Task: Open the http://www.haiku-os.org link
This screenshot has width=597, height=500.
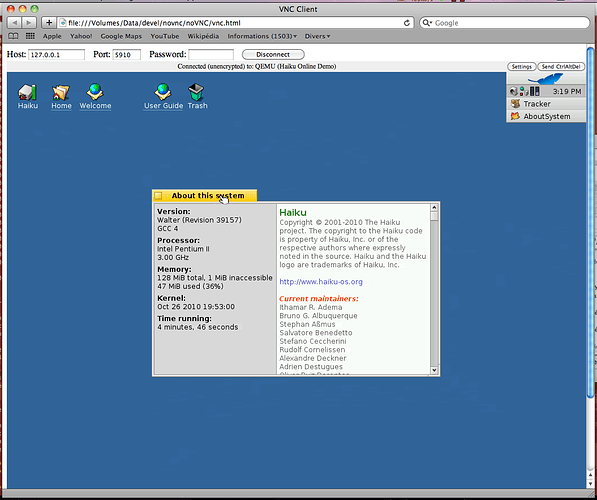Action: coord(321,282)
